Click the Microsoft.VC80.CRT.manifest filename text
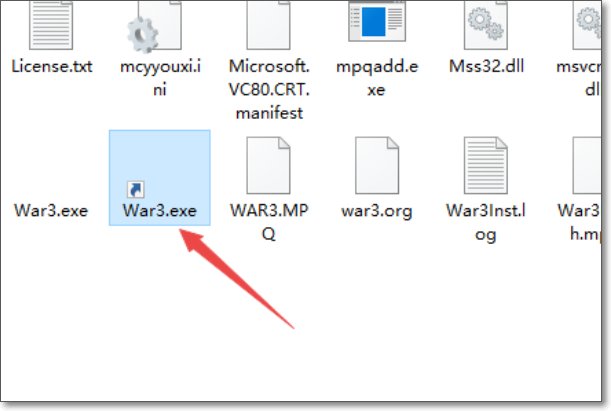This screenshot has height=411, width=611. click(269, 90)
